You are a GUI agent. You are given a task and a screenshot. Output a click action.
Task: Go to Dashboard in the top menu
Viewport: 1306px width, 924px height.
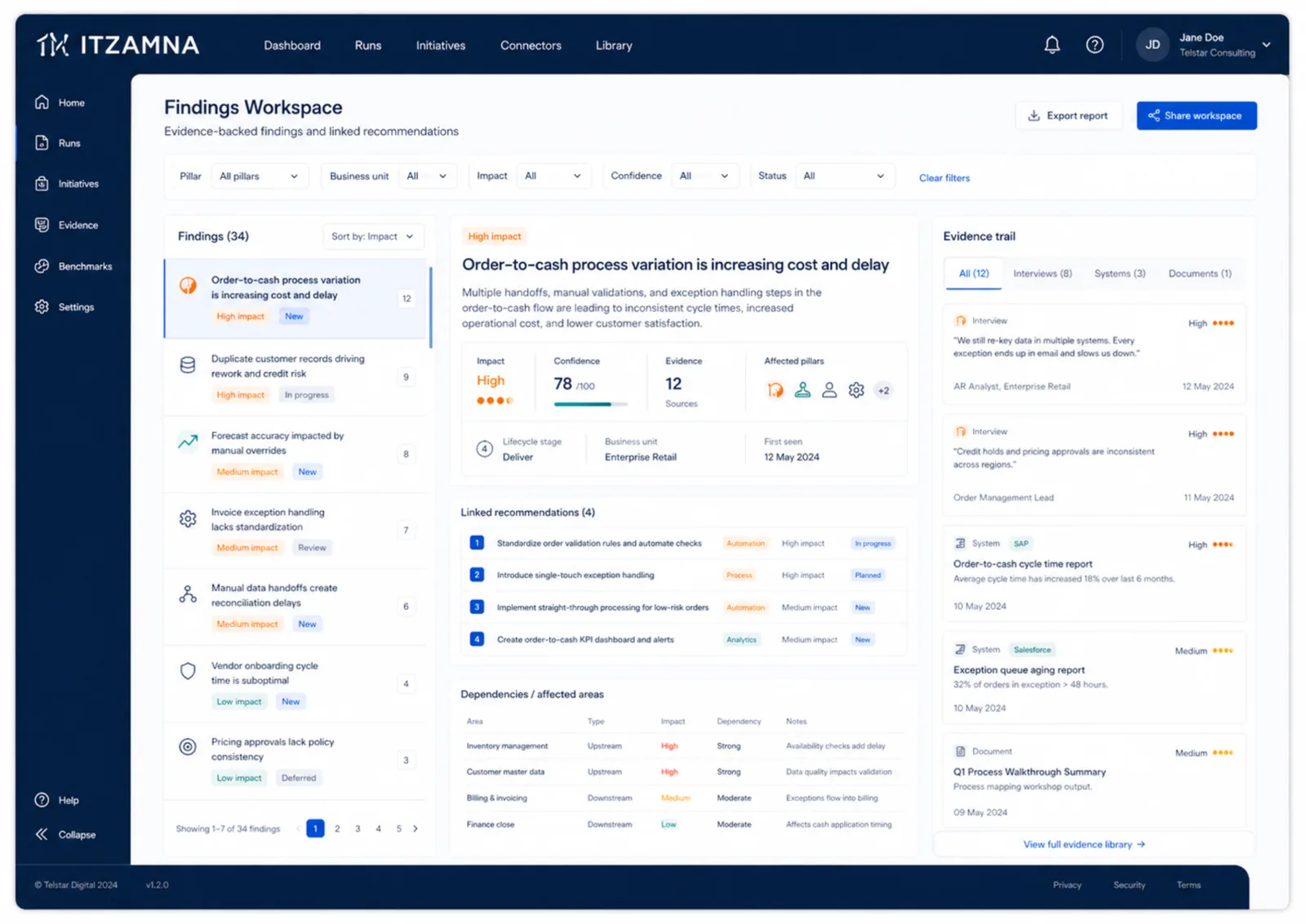tap(292, 46)
